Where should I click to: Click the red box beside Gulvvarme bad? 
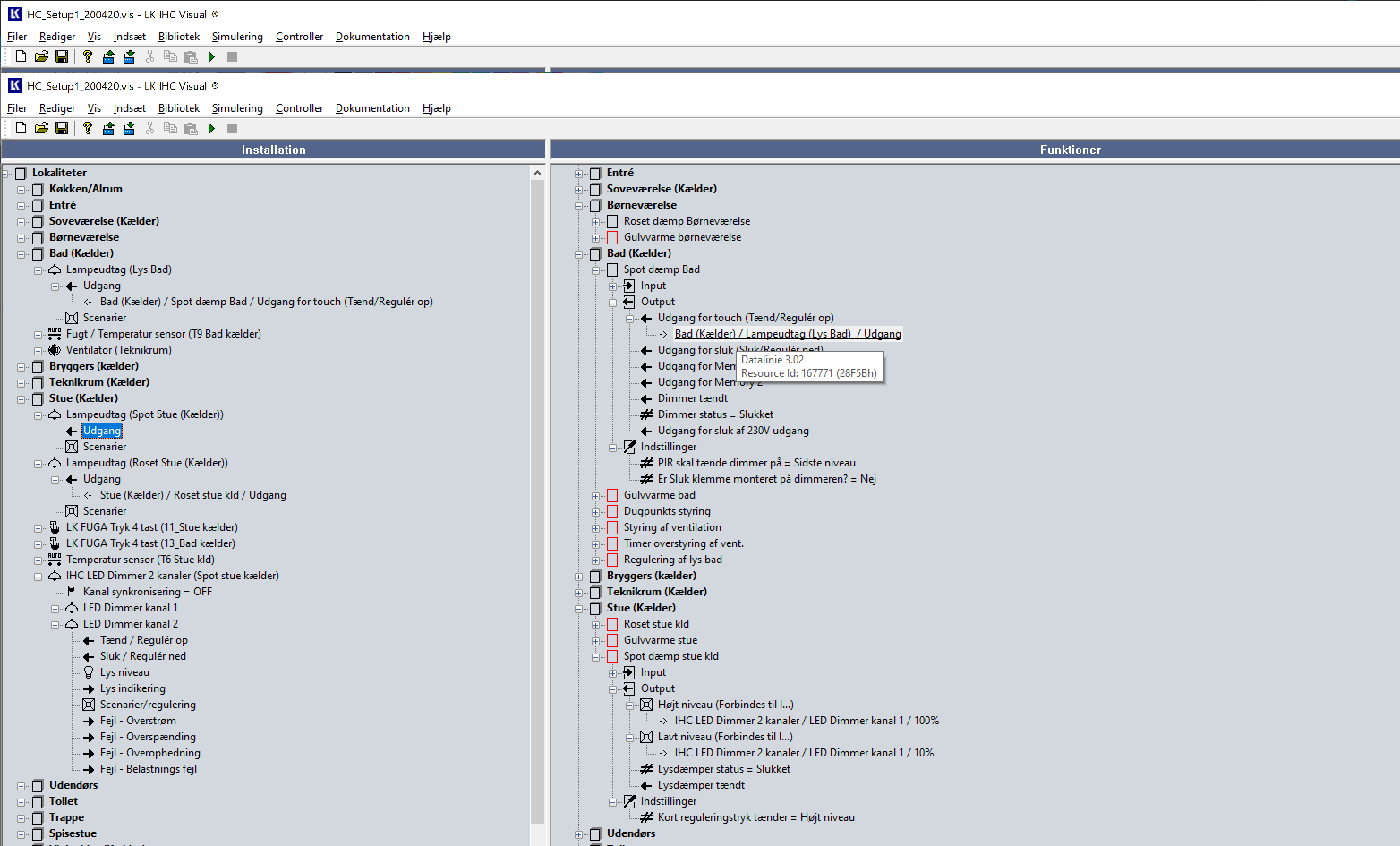612,496
